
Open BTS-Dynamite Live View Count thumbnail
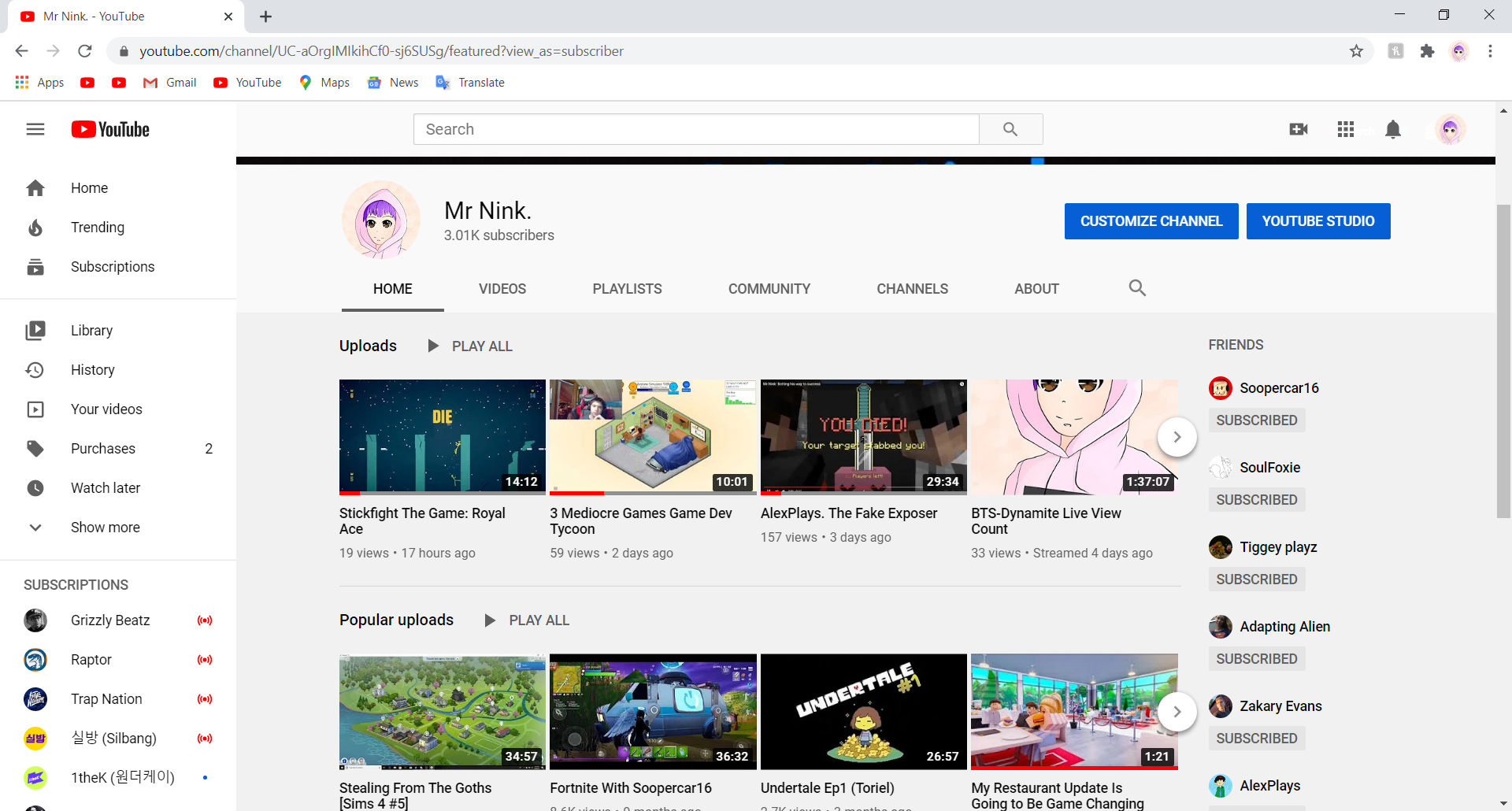[x=1074, y=437]
